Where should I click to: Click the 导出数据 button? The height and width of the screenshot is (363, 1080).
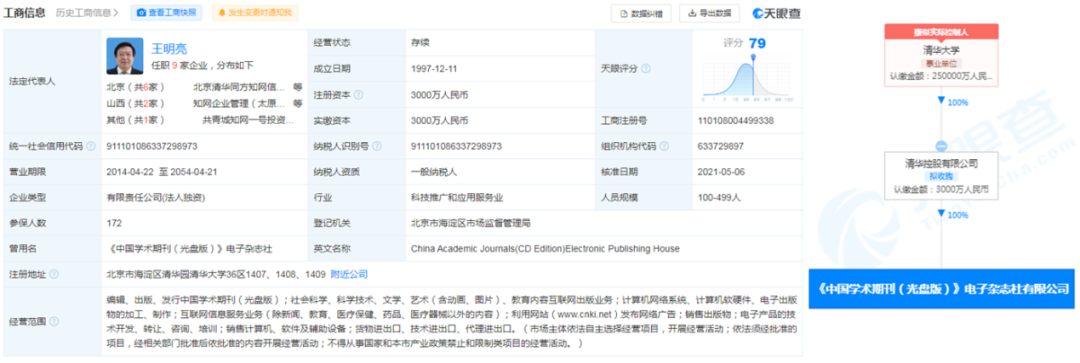tap(709, 13)
